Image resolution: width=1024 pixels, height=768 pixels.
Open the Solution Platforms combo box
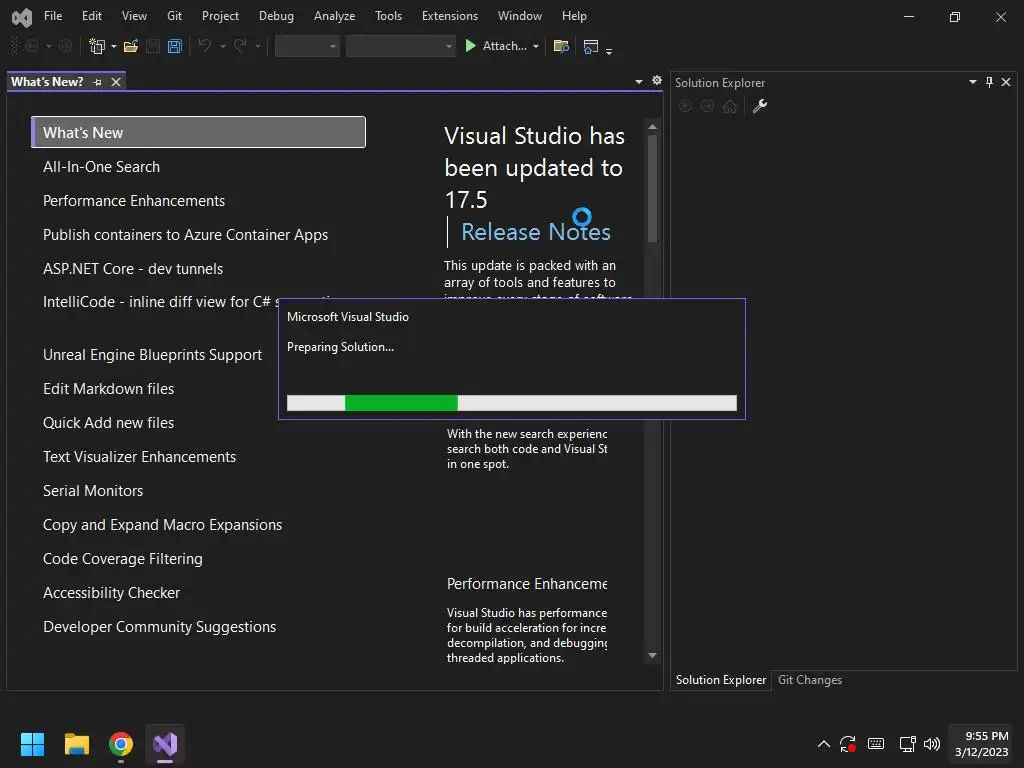click(400, 46)
